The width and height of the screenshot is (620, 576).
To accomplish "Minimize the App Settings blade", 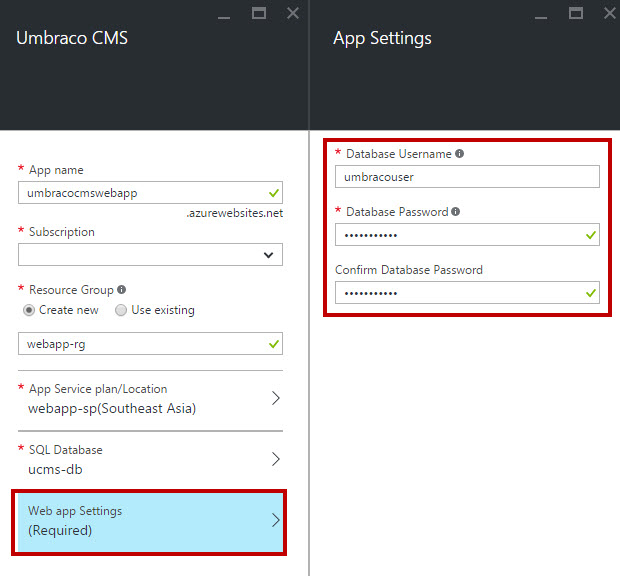I will coord(541,17).
